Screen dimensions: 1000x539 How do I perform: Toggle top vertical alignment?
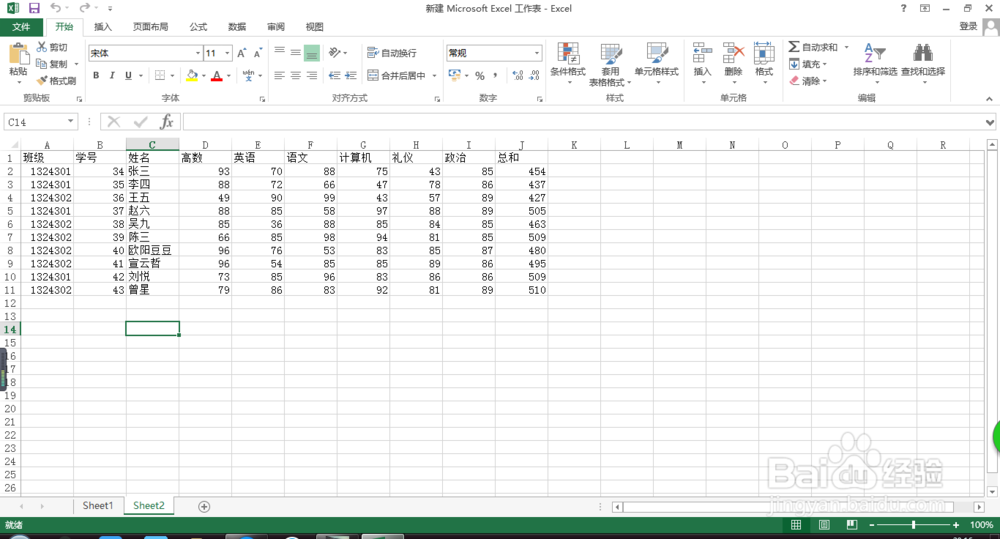(279, 52)
